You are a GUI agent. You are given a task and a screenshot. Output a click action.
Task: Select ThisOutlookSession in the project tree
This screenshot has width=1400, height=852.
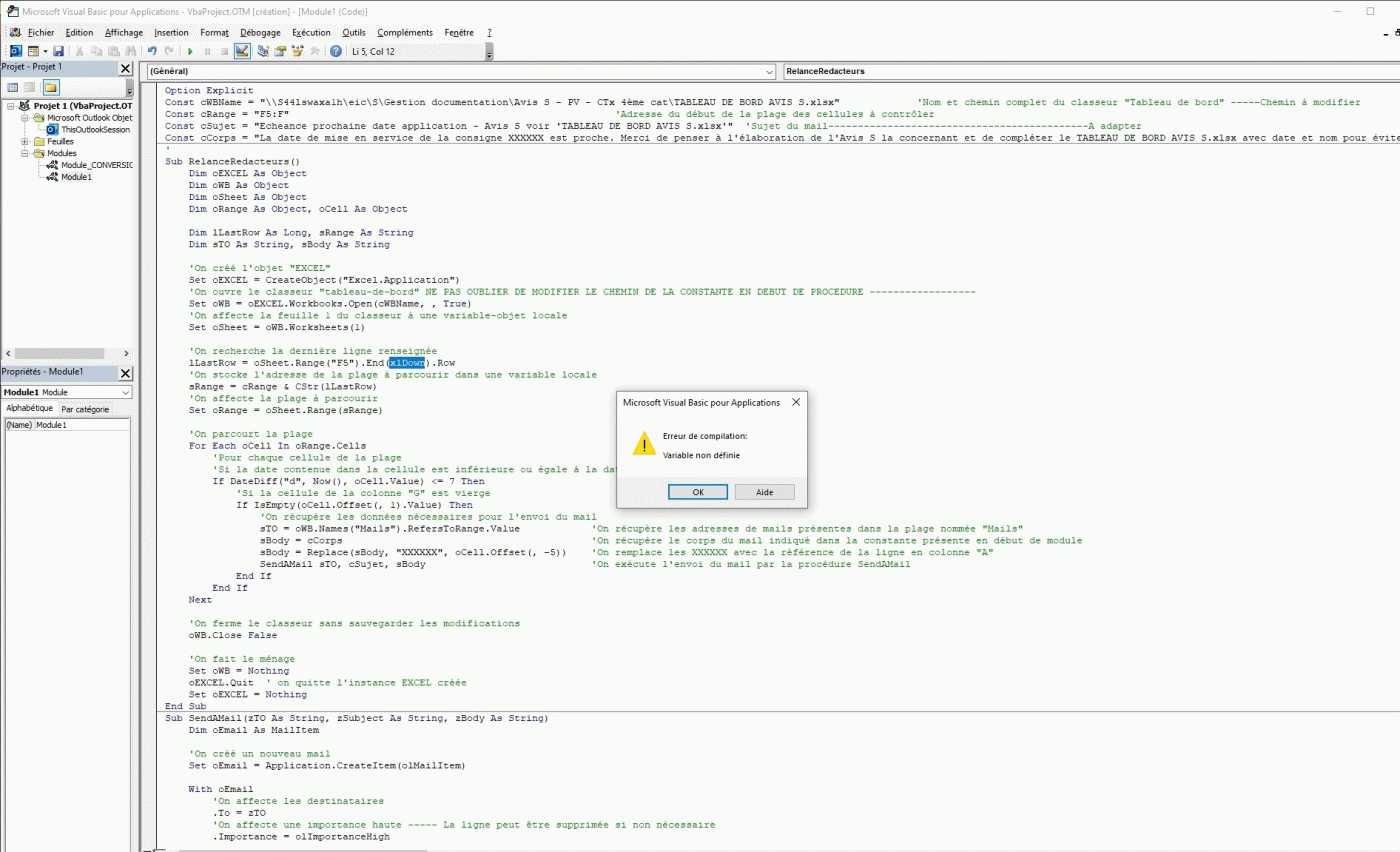[95, 129]
